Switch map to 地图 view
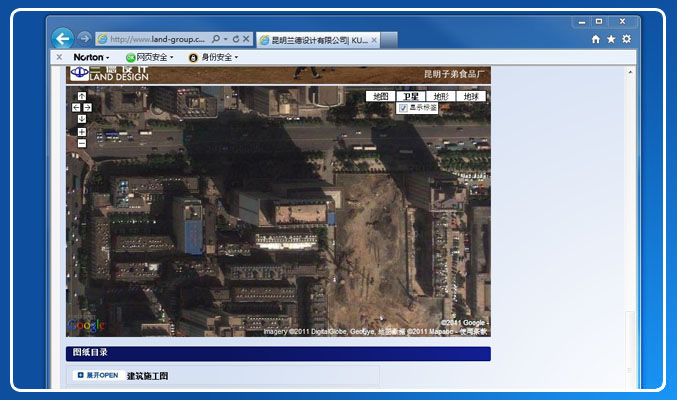 (x=380, y=96)
